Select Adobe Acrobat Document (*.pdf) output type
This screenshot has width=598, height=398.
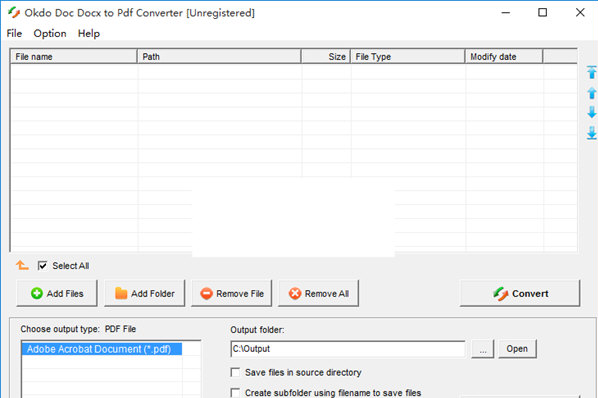click(101, 349)
